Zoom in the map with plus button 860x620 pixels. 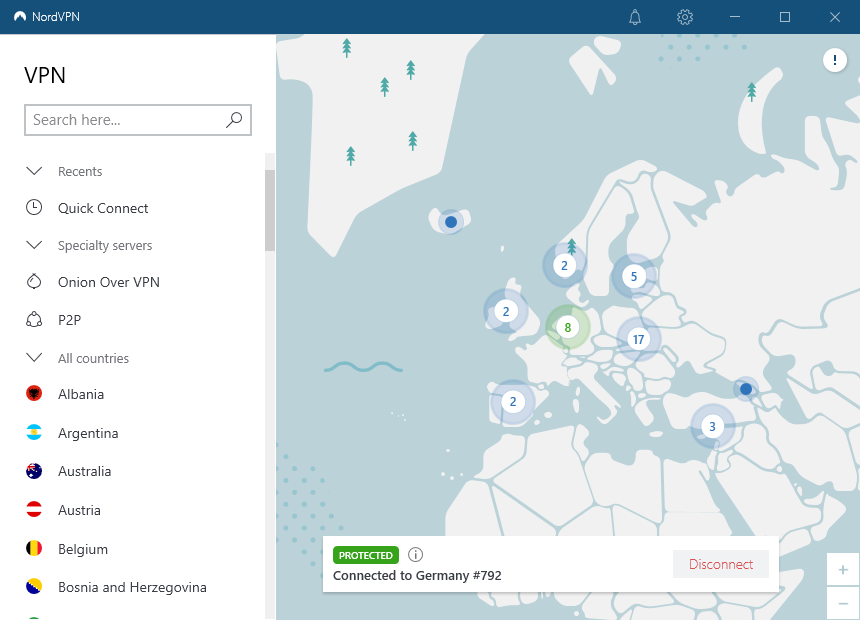[843, 570]
